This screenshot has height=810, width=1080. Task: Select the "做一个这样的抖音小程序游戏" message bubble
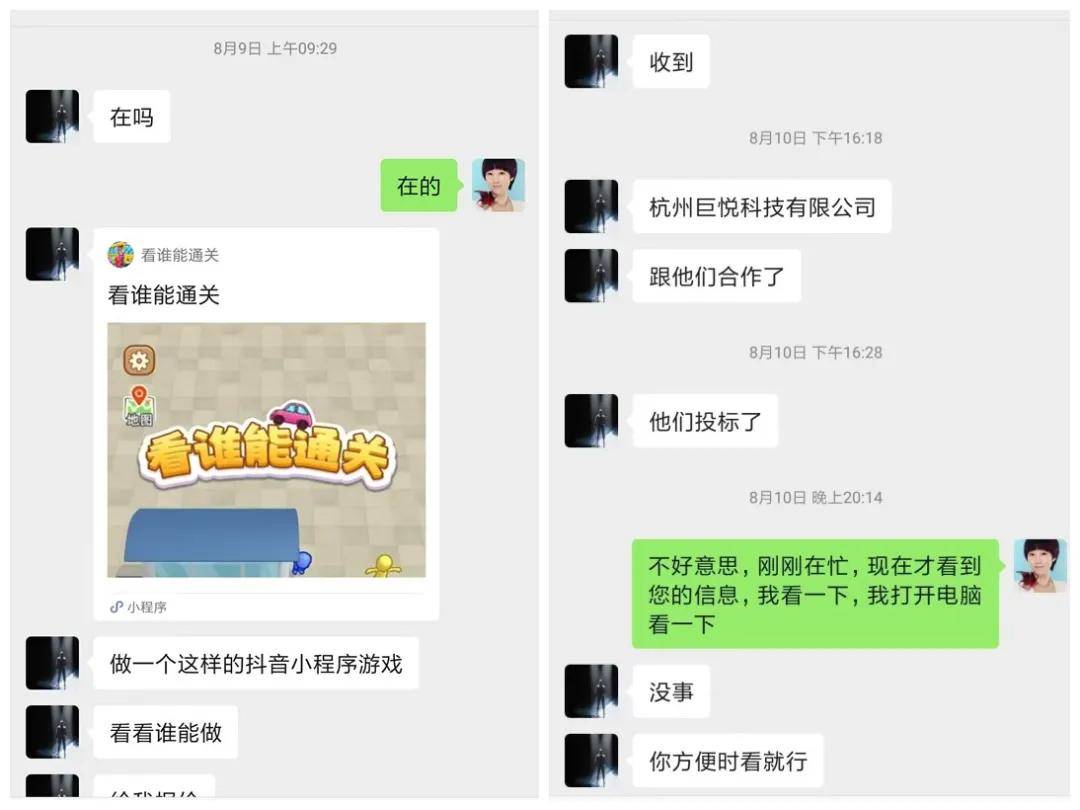coord(256,663)
